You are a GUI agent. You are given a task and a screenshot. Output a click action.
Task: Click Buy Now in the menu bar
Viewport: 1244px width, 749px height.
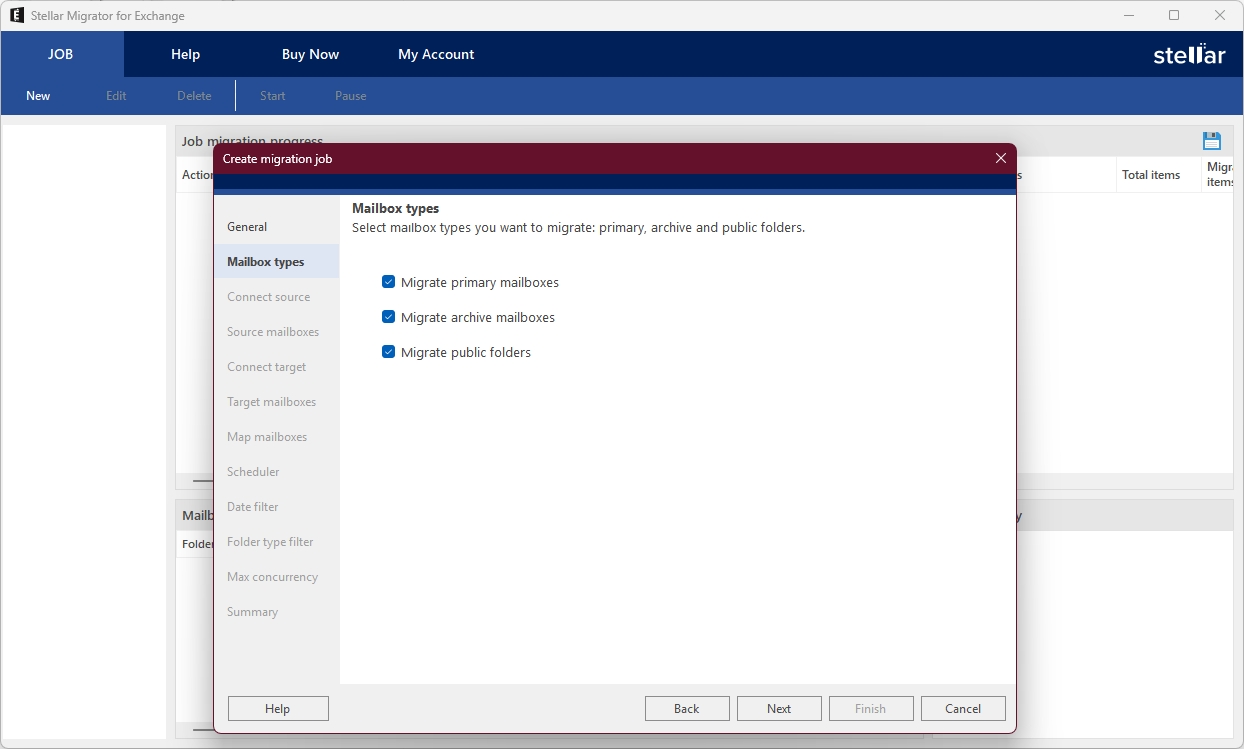[x=310, y=54]
